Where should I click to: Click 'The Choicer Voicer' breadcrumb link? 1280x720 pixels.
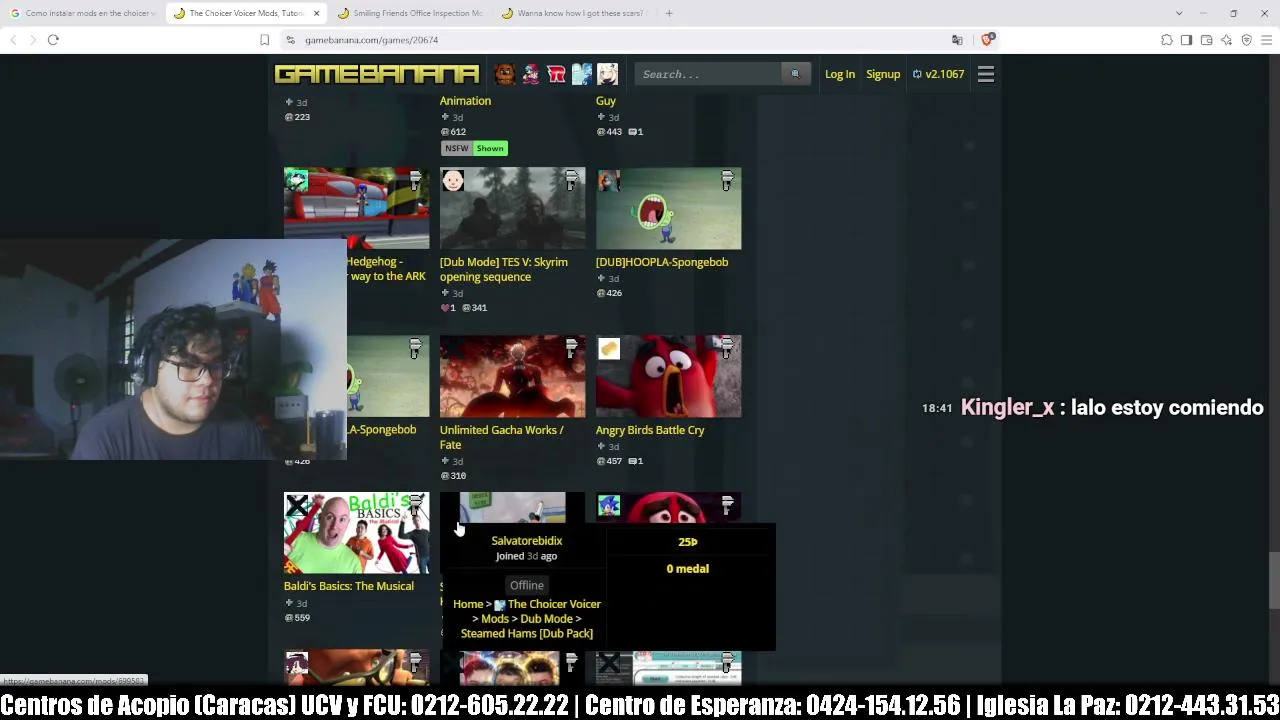click(x=554, y=604)
